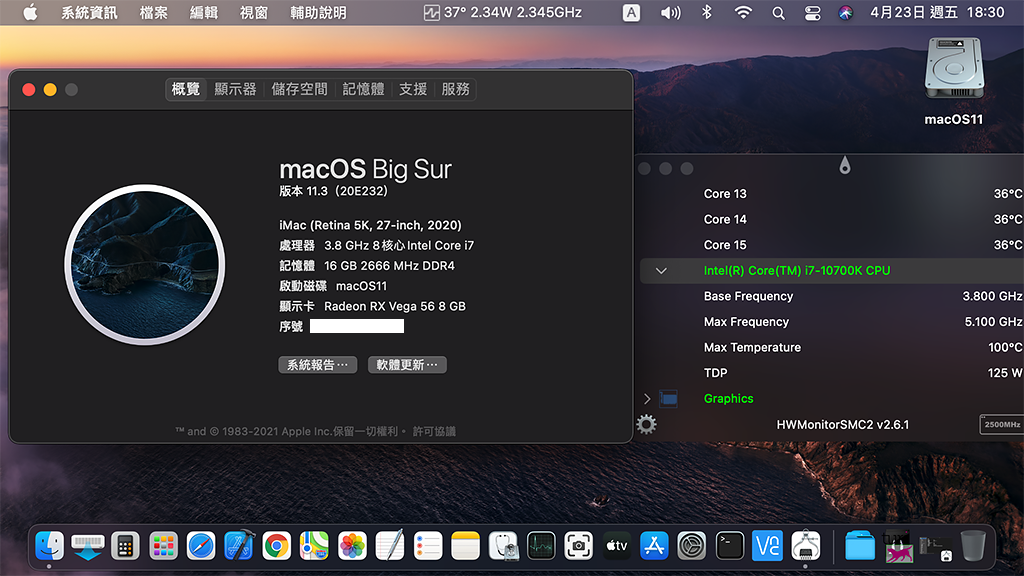Click the 2500MHz badge in HWMonitor
This screenshot has width=1024, height=576.
pyautogui.click(x=1002, y=424)
